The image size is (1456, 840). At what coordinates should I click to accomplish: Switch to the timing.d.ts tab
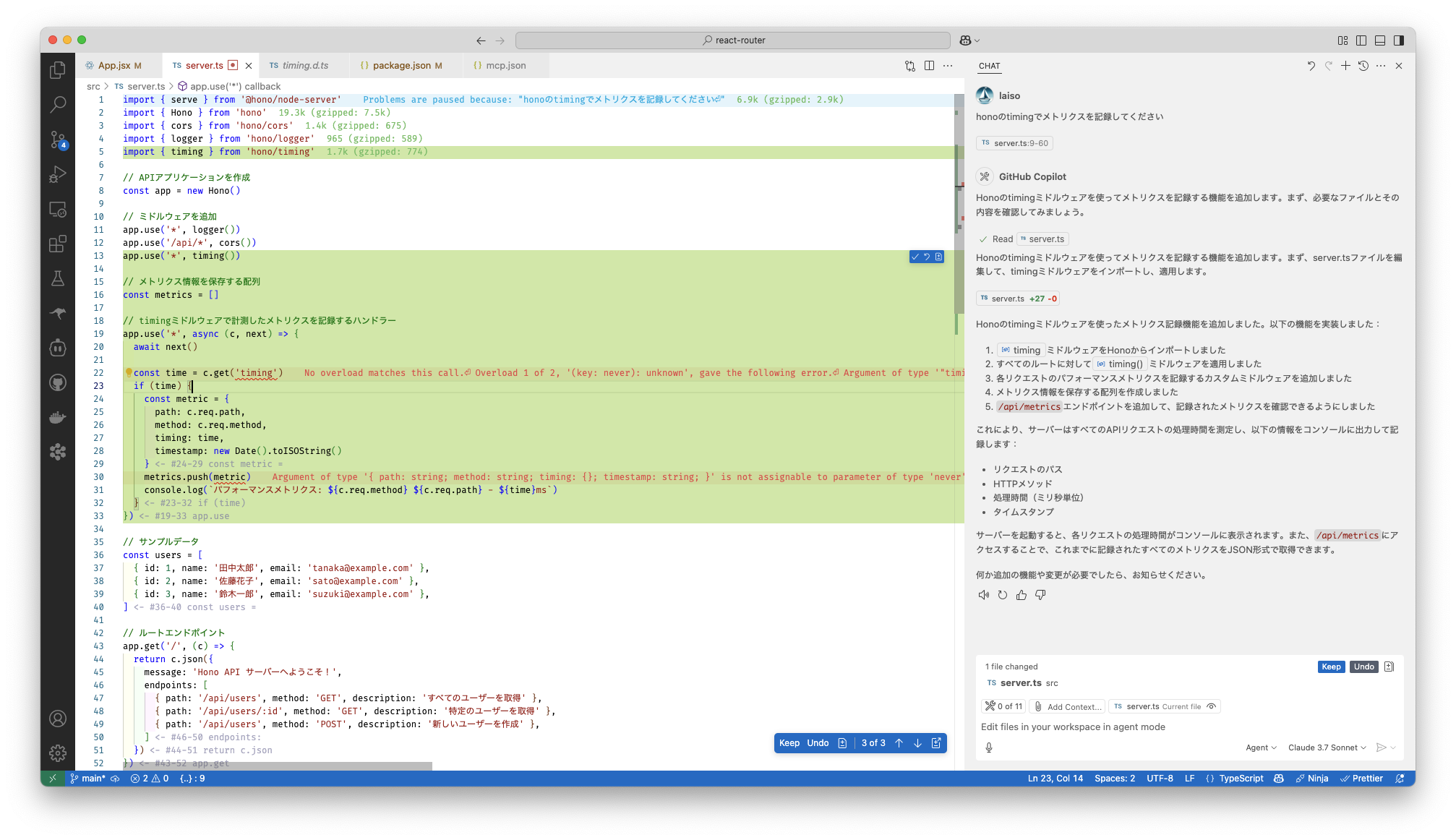pos(304,66)
